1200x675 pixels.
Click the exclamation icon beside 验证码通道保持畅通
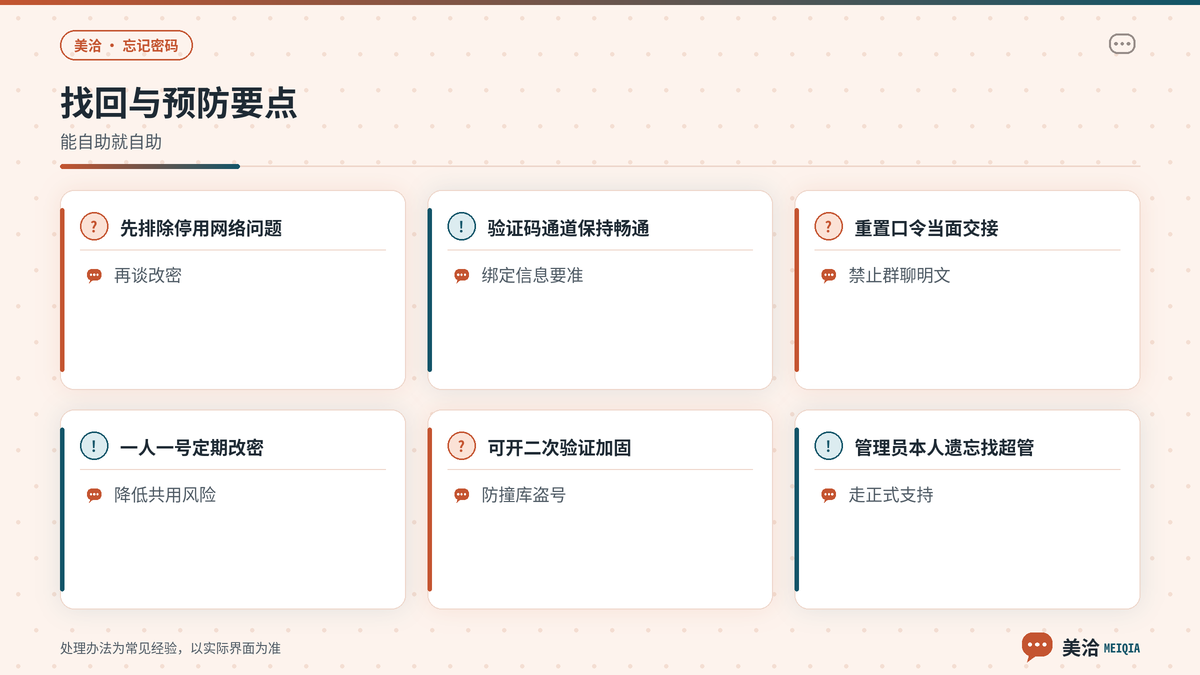pyautogui.click(x=461, y=226)
